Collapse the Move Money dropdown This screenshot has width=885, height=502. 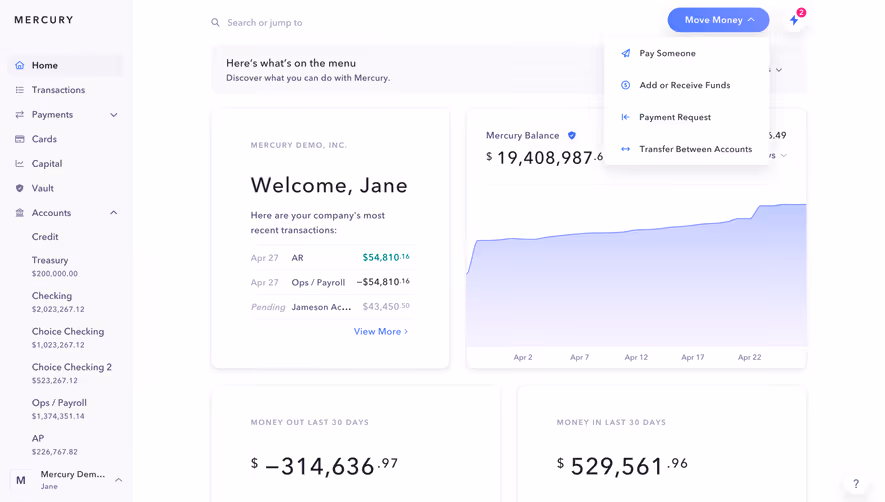718,20
